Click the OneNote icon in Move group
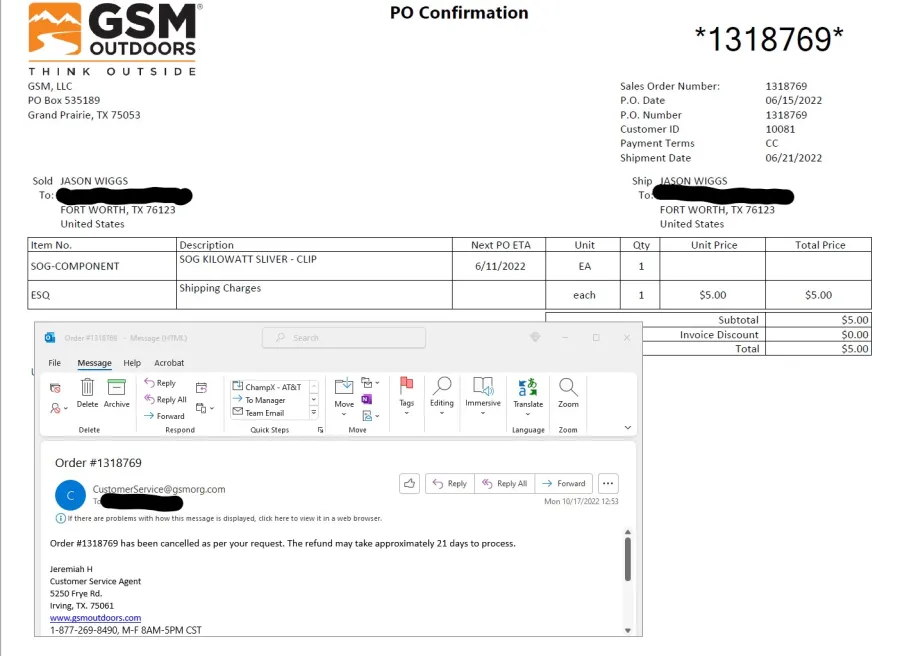 tap(367, 400)
